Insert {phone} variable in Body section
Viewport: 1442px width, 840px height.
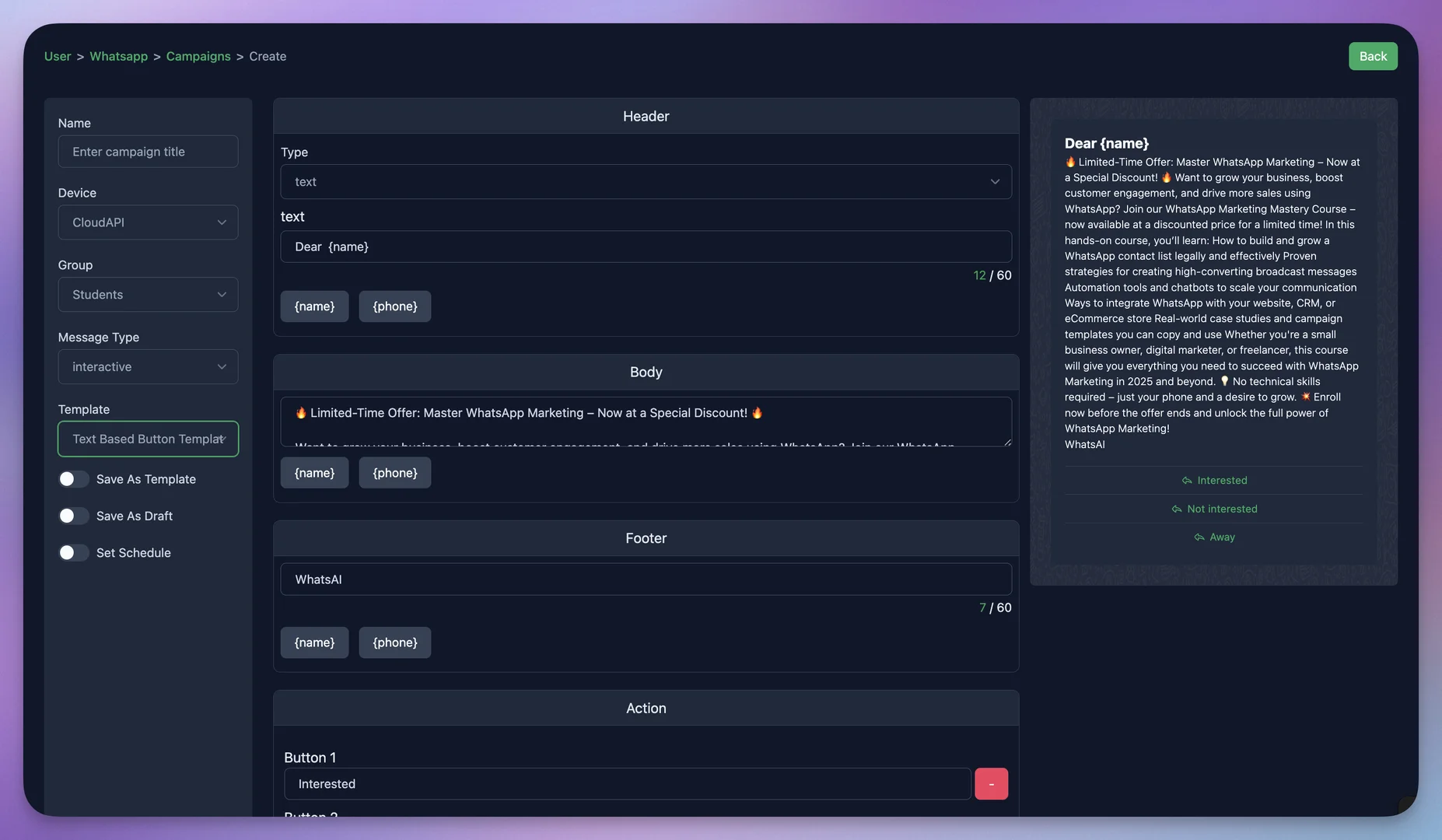394,473
